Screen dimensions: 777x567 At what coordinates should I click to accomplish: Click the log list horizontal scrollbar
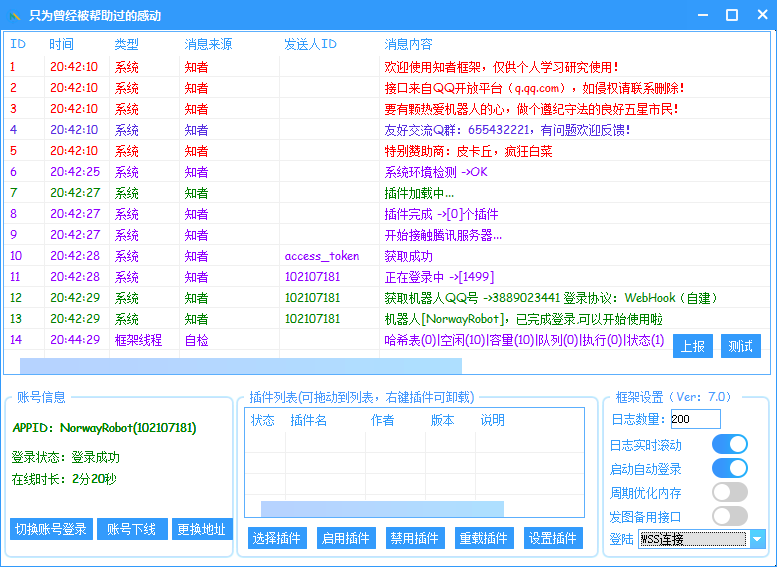tap(241, 366)
